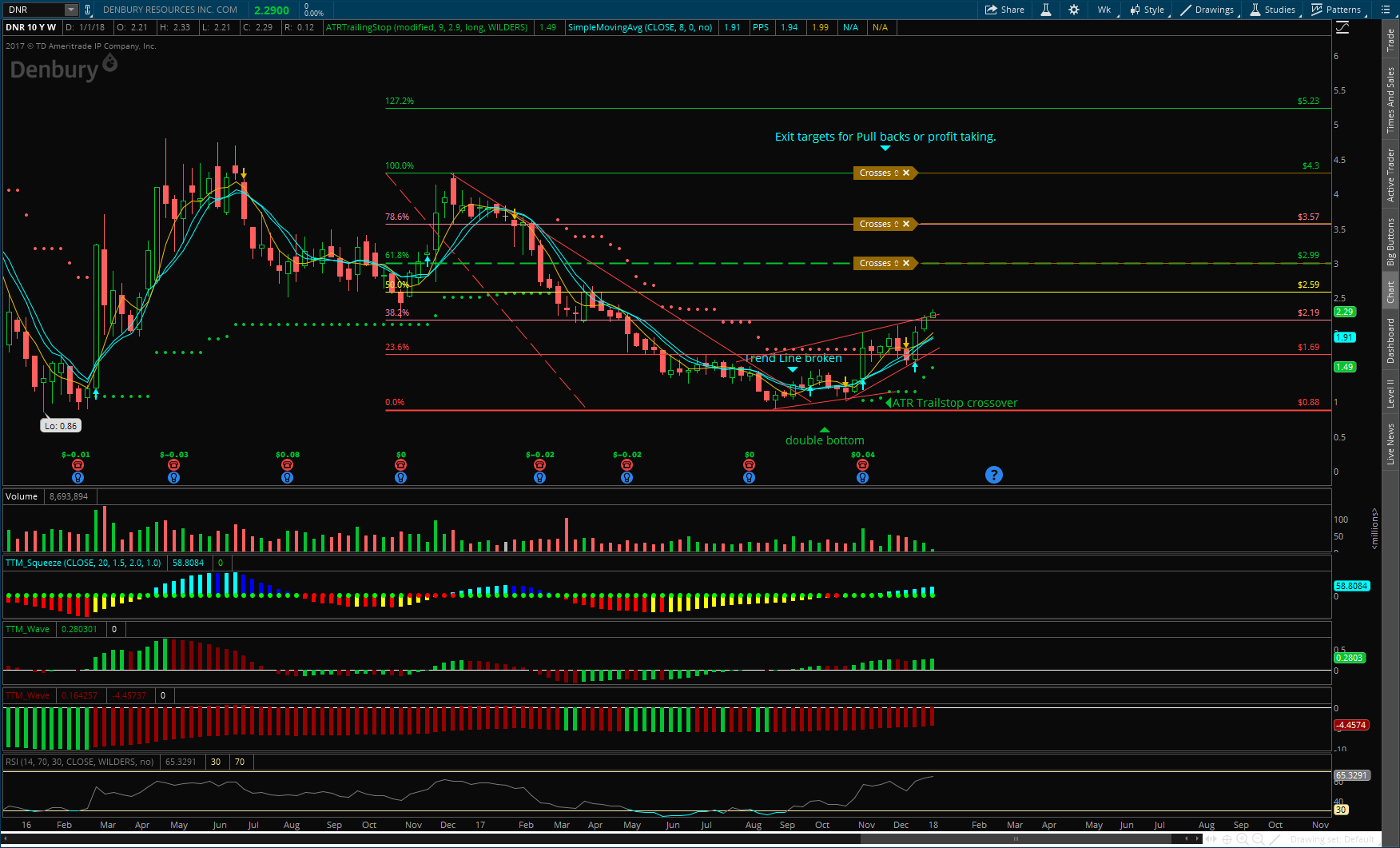Click lightbulb icon under $0.08 earnings

coord(288,477)
